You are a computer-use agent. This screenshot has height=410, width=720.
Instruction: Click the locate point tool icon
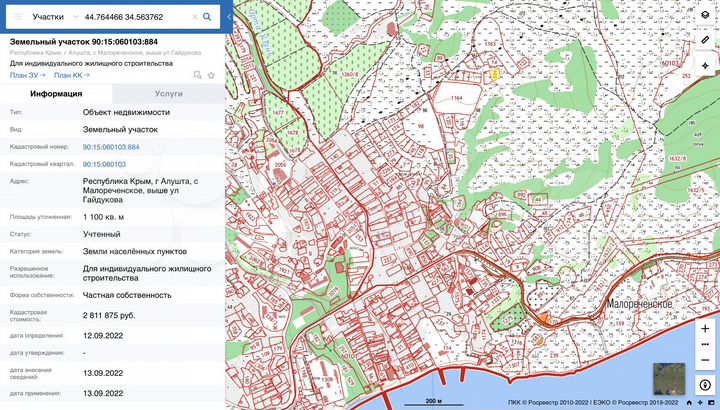[705, 65]
